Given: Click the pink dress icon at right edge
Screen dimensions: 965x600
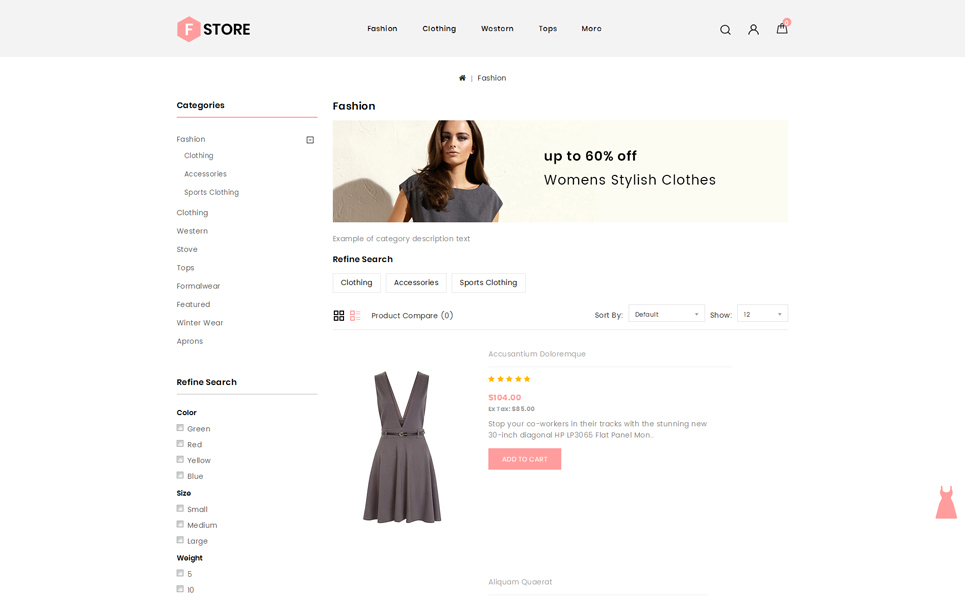Looking at the screenshot, I should [x=946, y=502].
